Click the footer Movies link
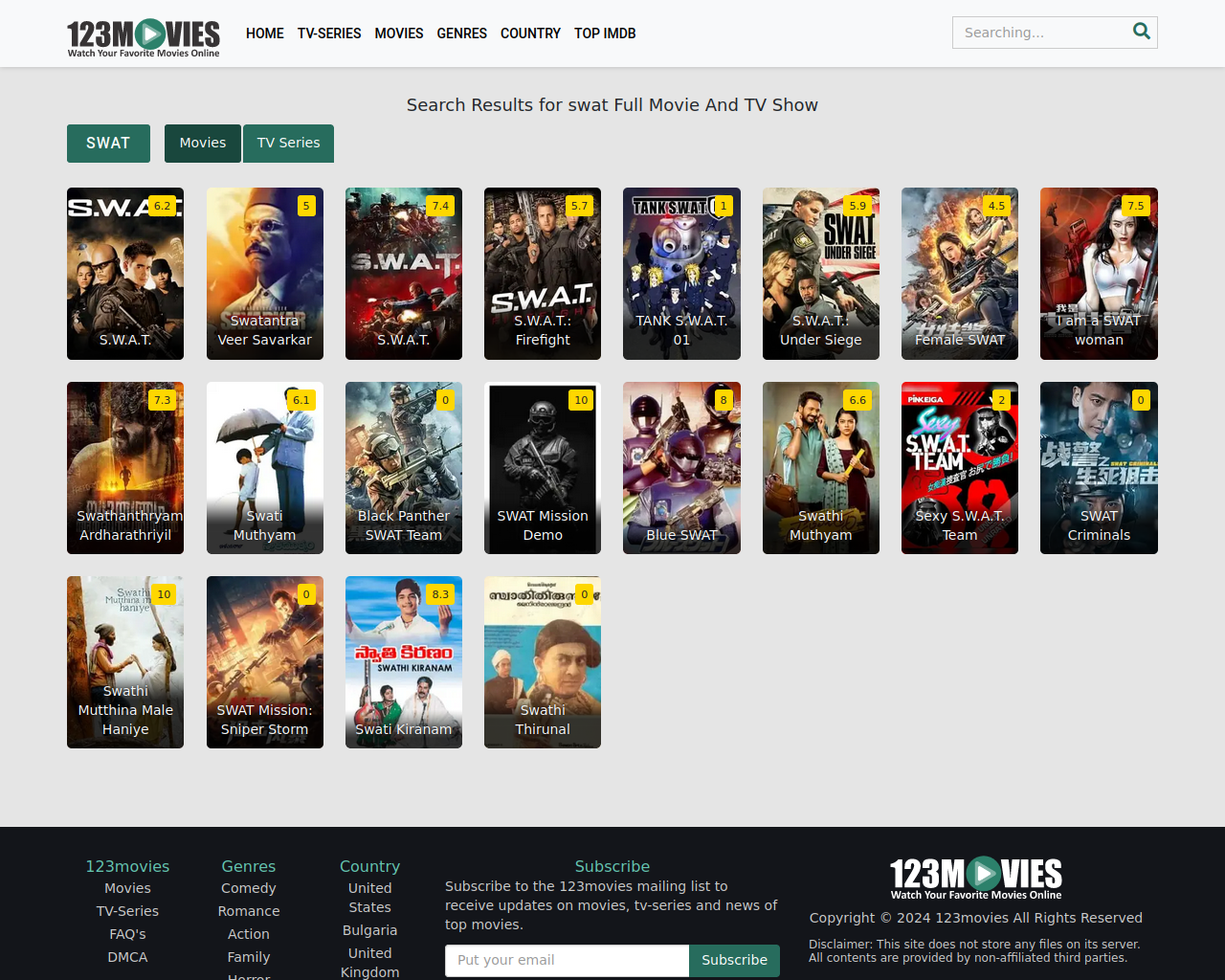This screenshot has width=1225, height=980. point(127,888)
